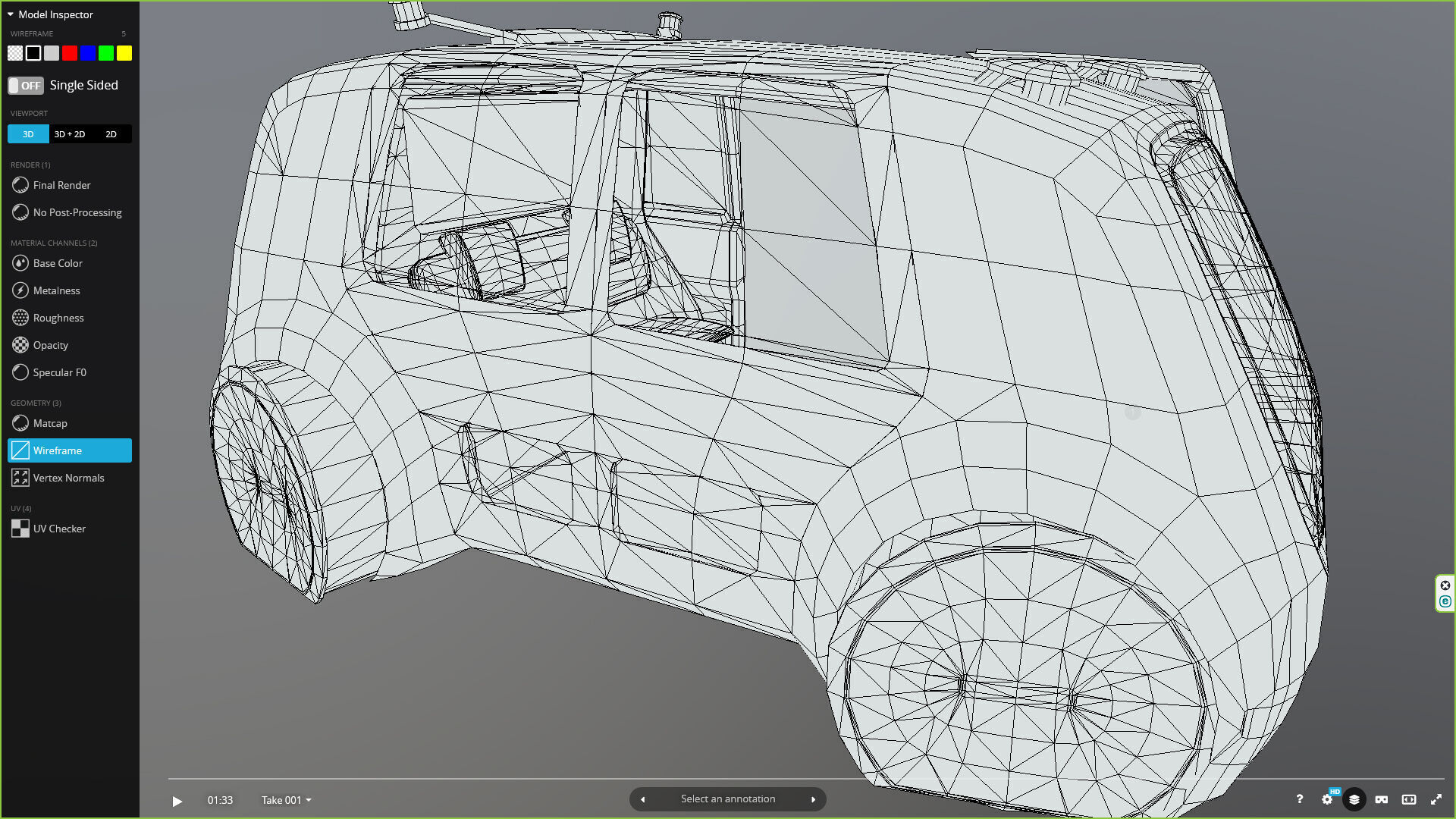Switch viewport to 2D only

[111, 134]
